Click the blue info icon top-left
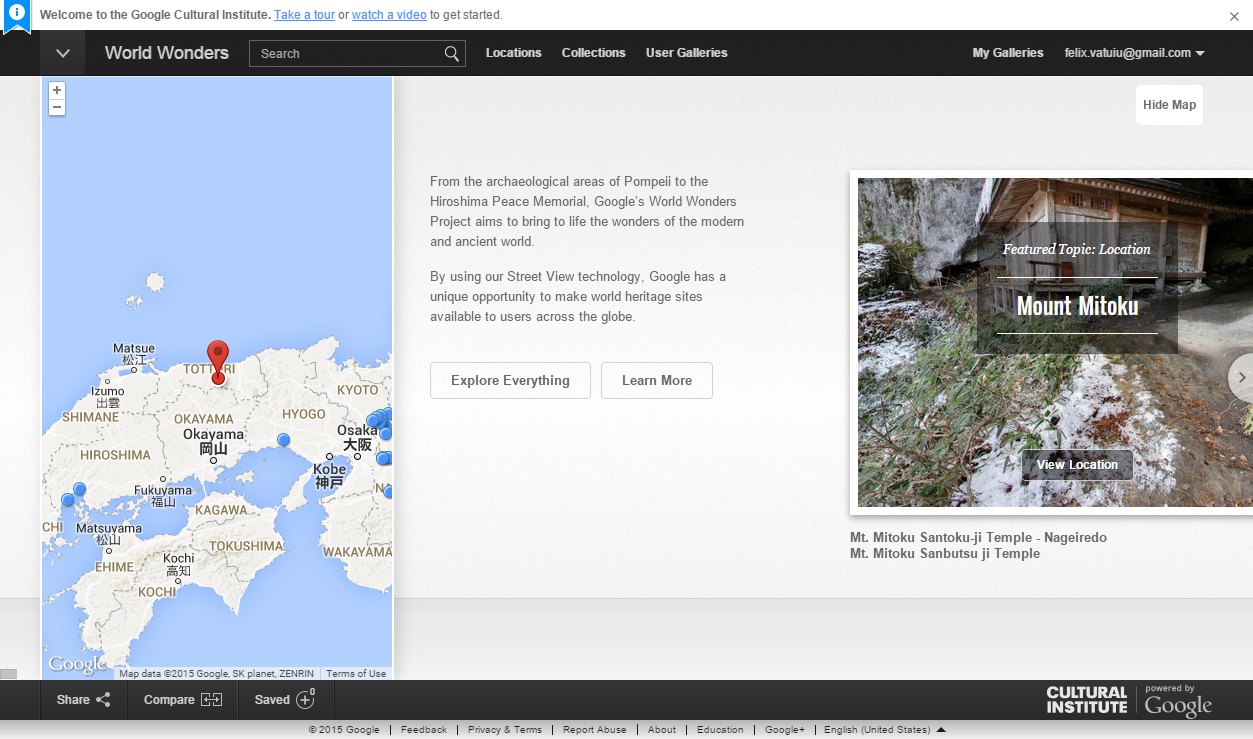Screen dimensions: 1253x739 [17, 14]
